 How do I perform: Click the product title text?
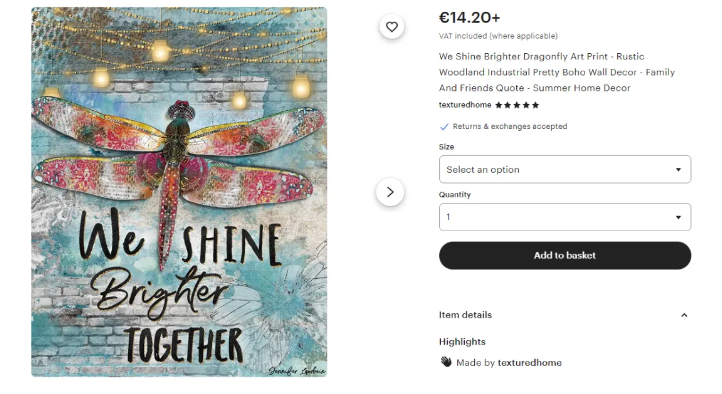point(557,72)
